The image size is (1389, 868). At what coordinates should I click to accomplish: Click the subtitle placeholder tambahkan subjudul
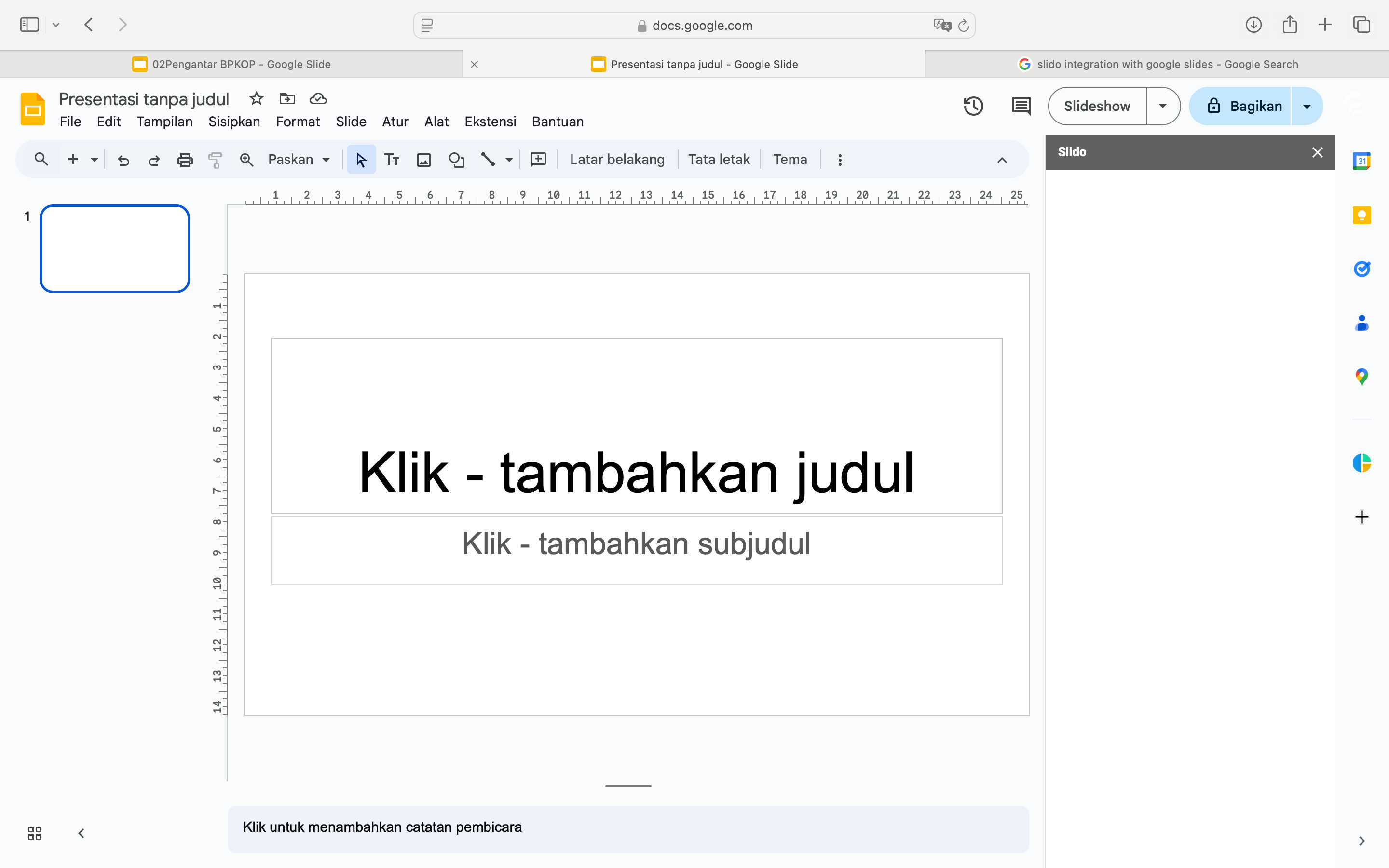(637, 551)
